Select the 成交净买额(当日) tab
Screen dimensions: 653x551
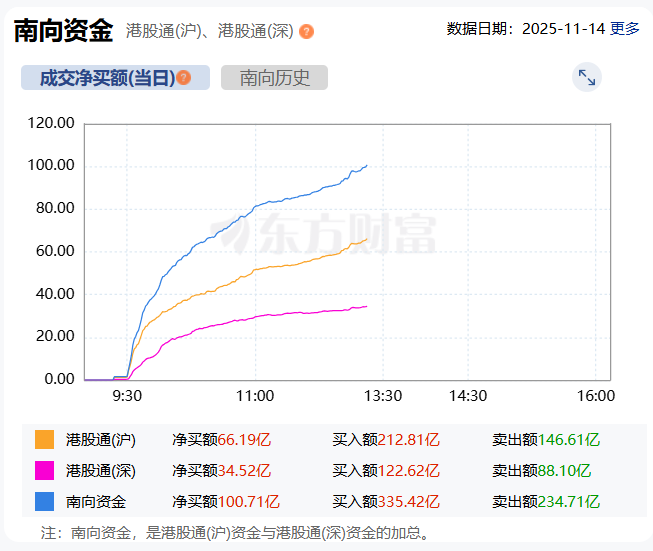(115, 77)
